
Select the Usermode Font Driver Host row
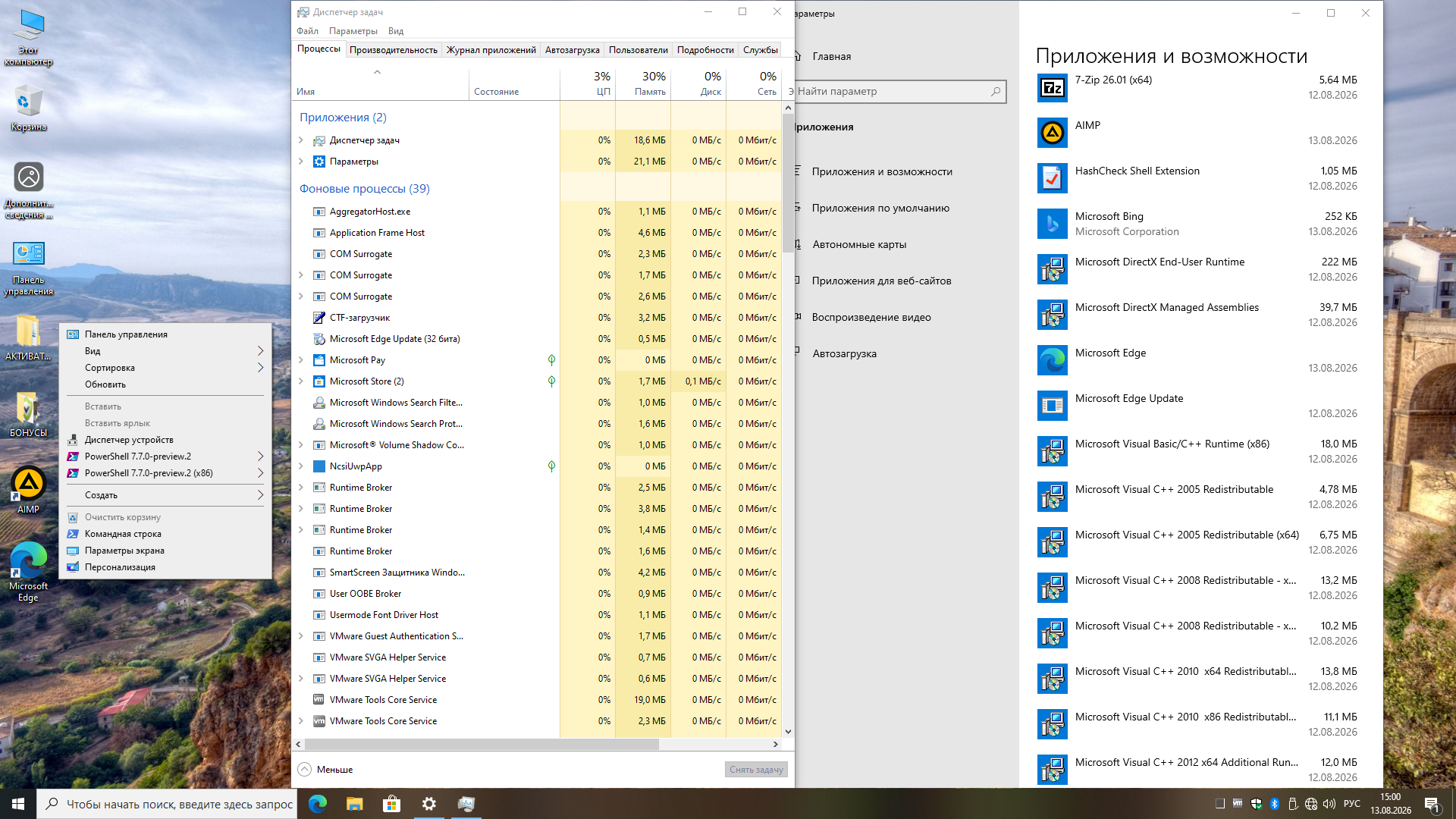pos(538,615)
